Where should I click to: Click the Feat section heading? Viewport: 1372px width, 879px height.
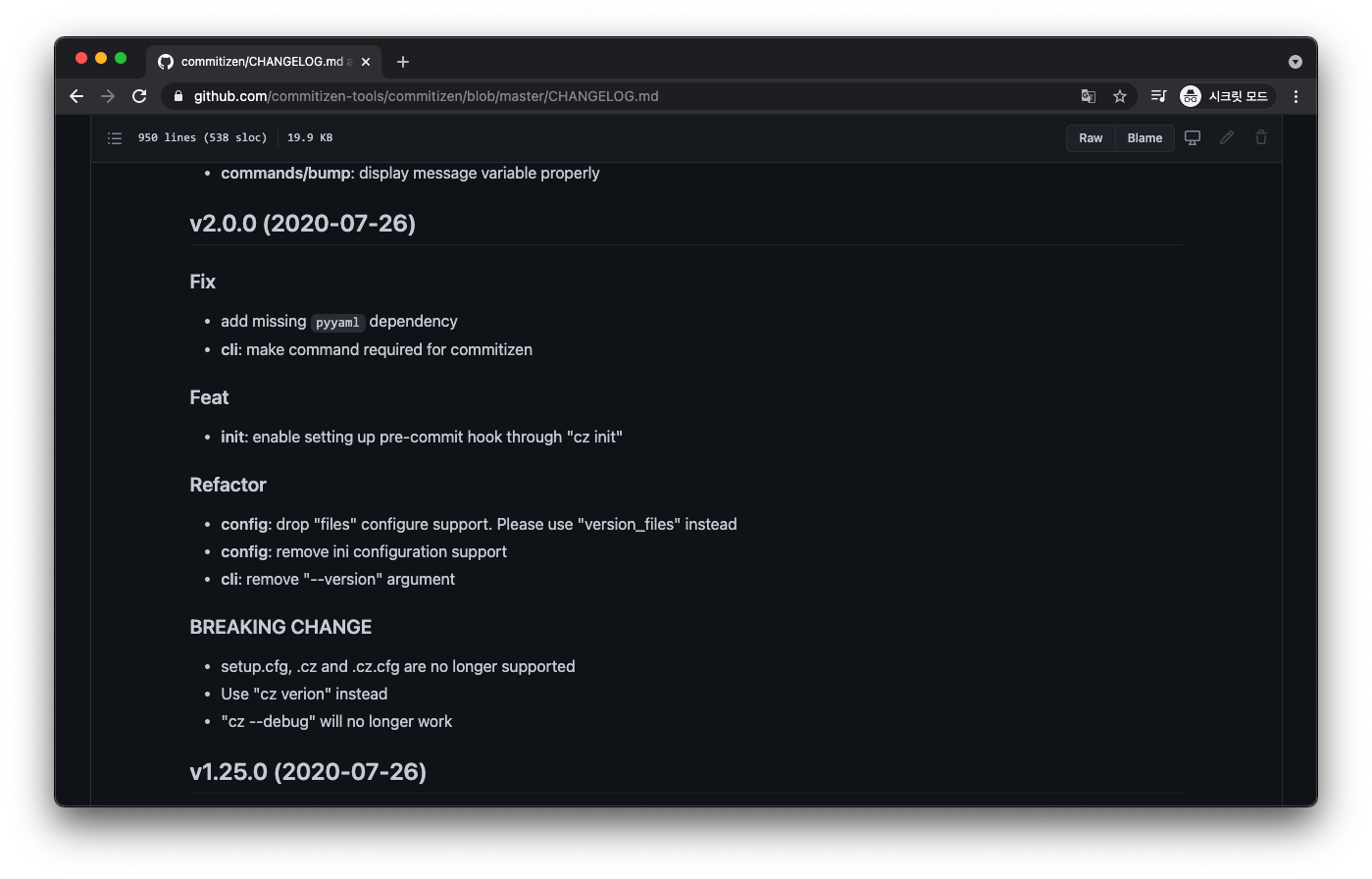tap(209, 398)
